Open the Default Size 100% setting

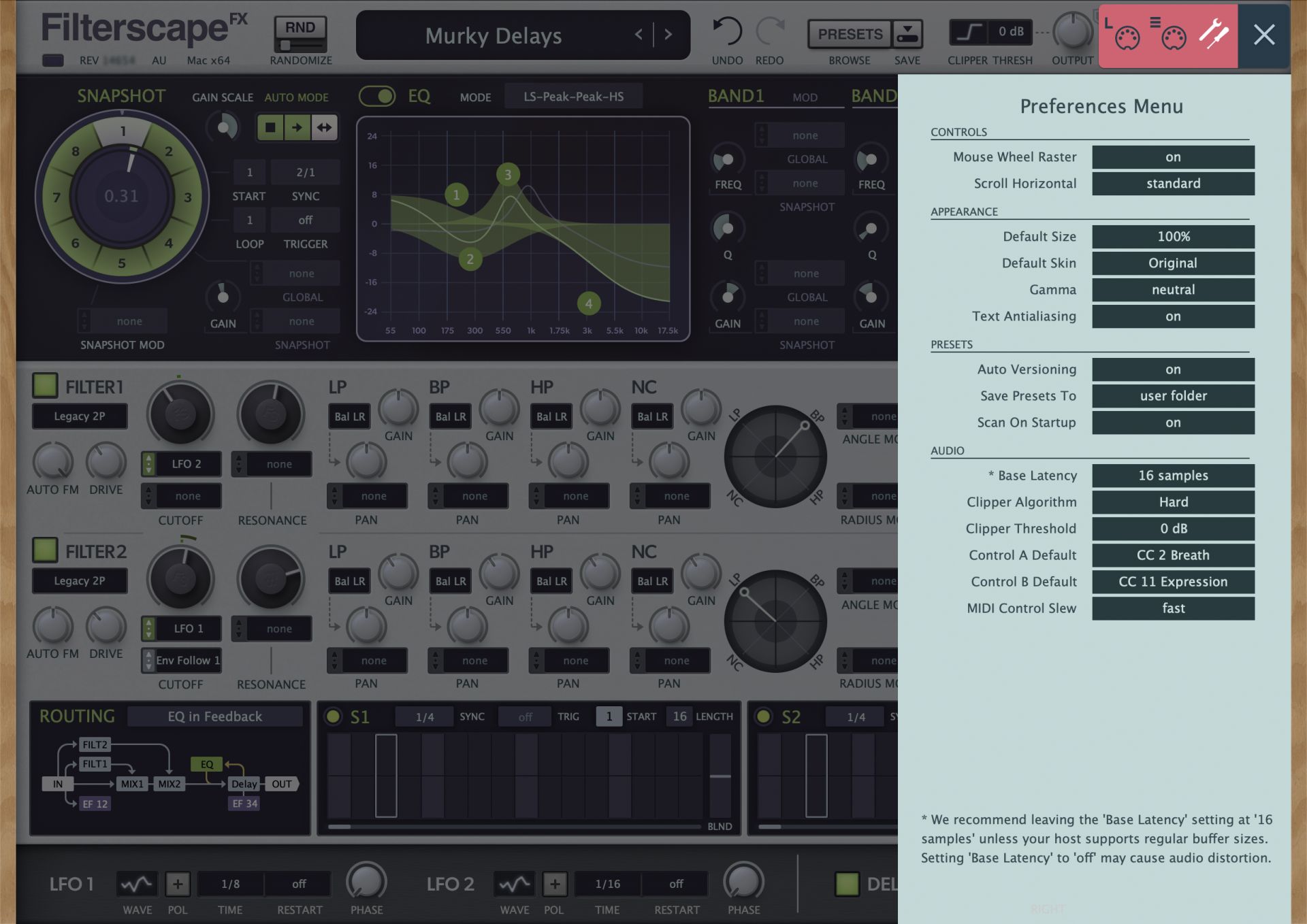1173,237
